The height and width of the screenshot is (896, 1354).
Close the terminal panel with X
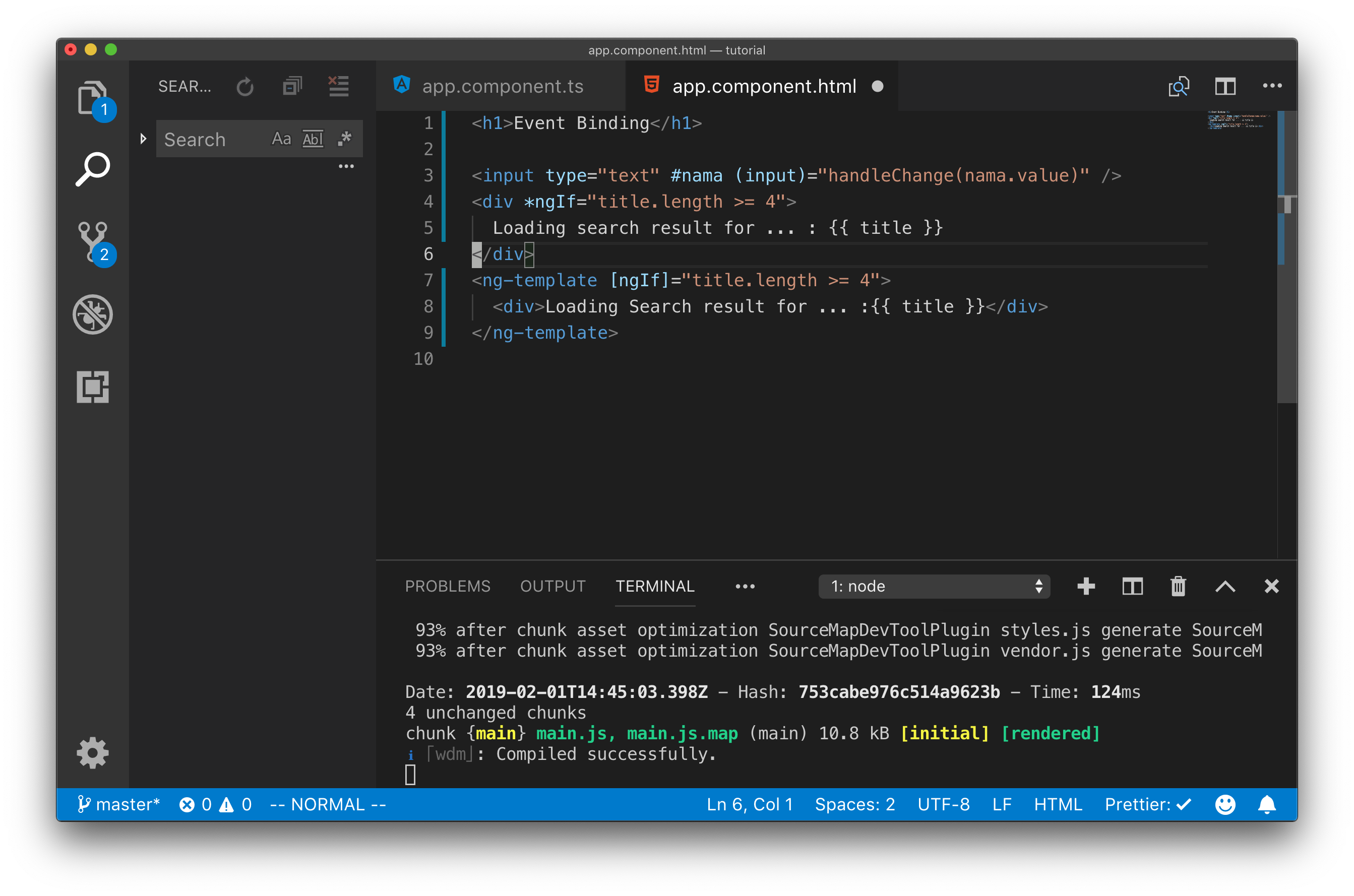pyautogui.click(x=1271, y=586)
